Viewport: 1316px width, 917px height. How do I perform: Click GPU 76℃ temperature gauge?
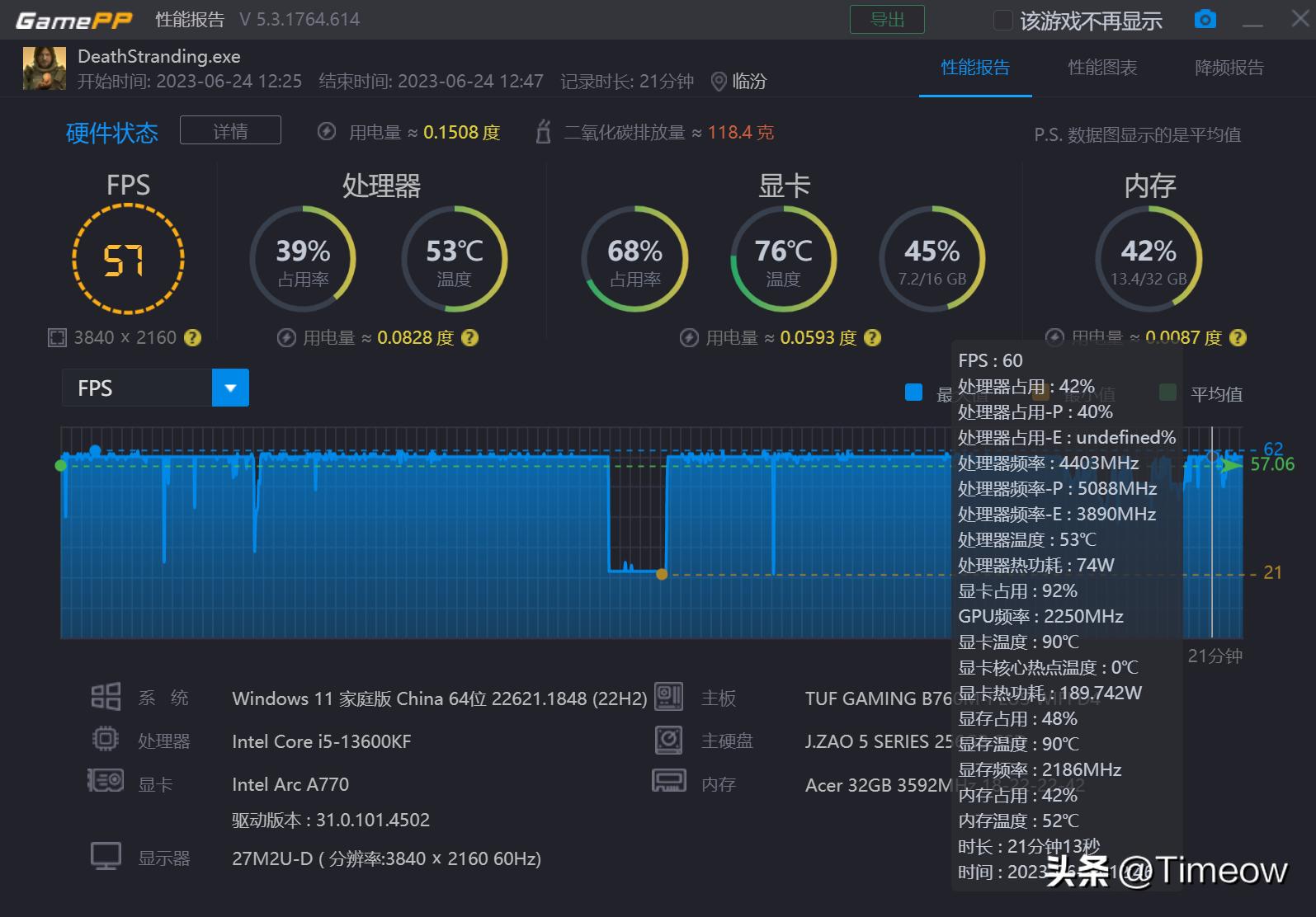click(x=783, y=259)
